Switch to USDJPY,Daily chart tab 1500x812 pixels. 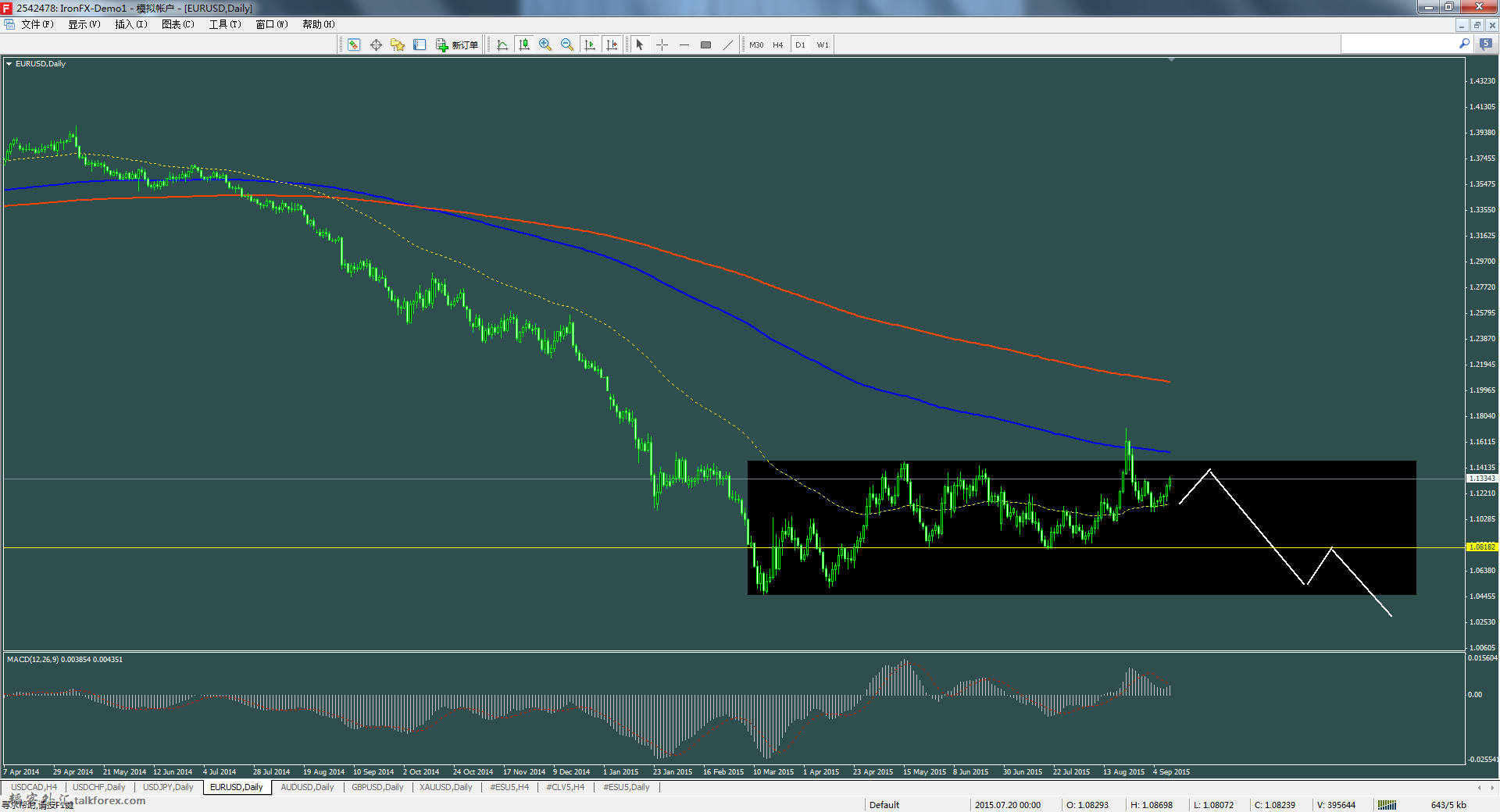(x=168, y=787)
